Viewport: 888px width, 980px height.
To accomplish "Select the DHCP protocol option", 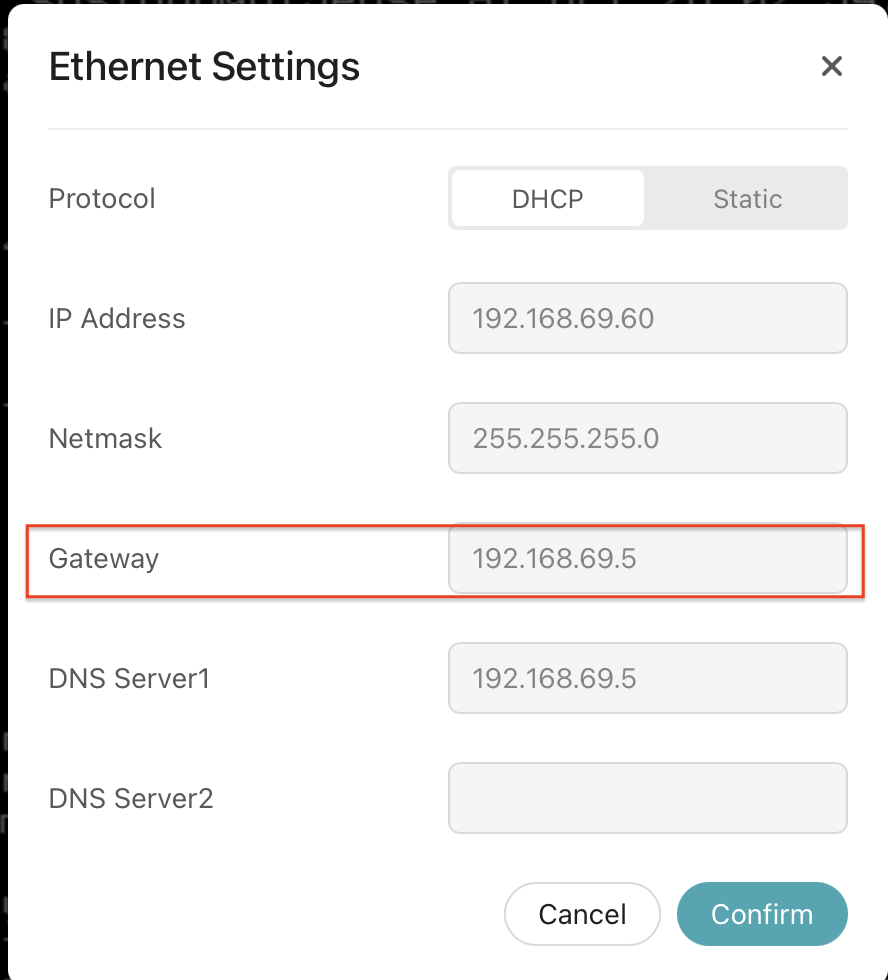I will coord(547,199).
